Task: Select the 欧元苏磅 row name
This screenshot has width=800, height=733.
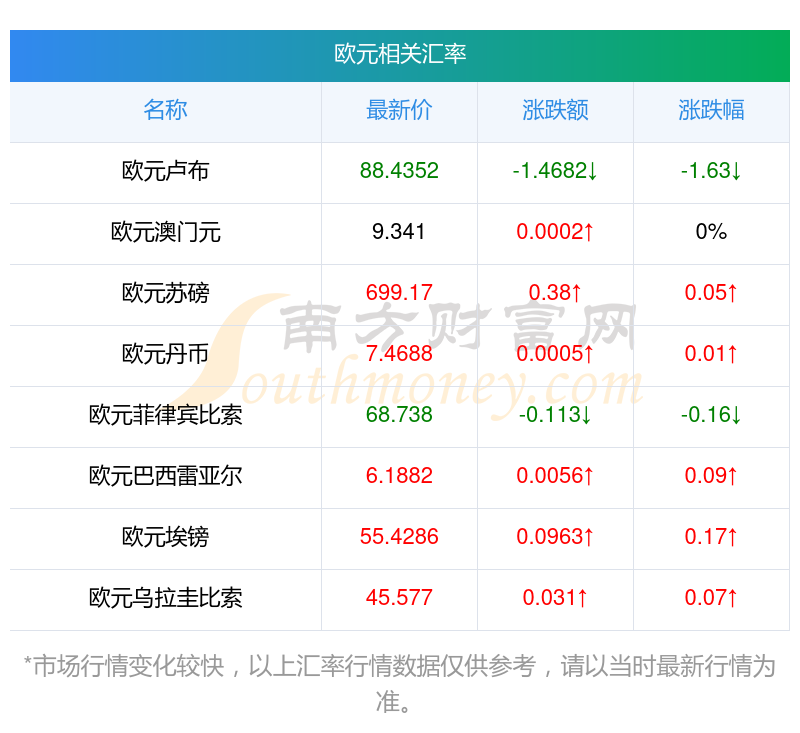Action: 165,293
